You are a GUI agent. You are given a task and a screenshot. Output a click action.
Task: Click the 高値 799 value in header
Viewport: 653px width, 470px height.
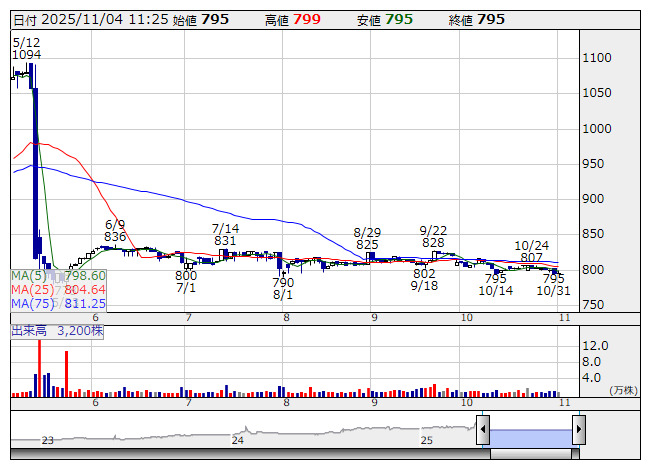[x=305, y=19]
